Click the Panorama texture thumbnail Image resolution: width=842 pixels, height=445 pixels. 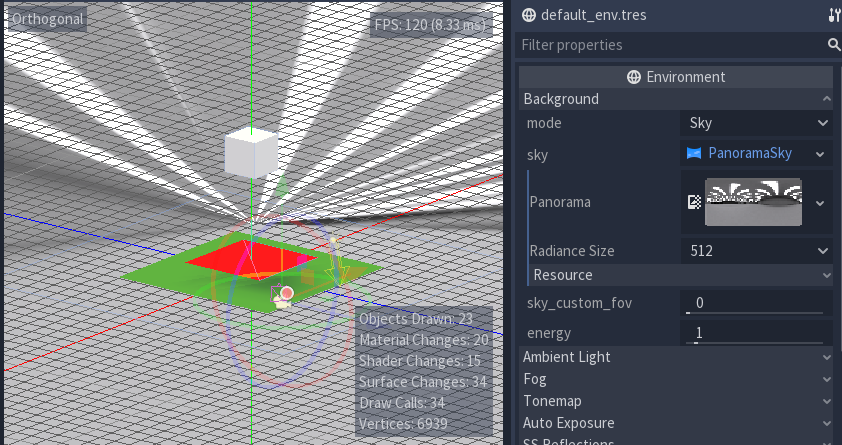point(753,202)
